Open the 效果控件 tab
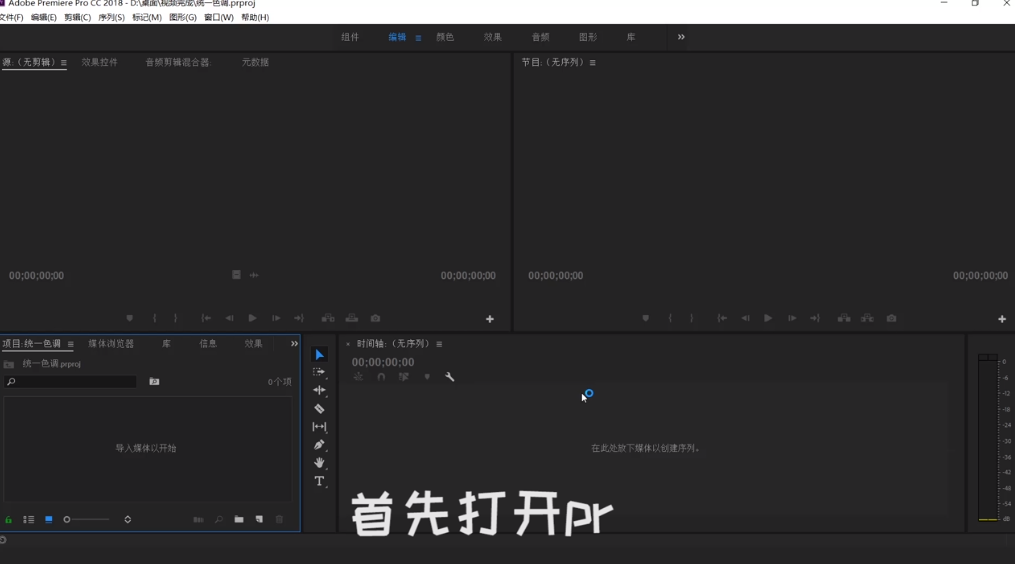Screen dimensions: 1015x564 pyautogui.click(x=100, y=62)
